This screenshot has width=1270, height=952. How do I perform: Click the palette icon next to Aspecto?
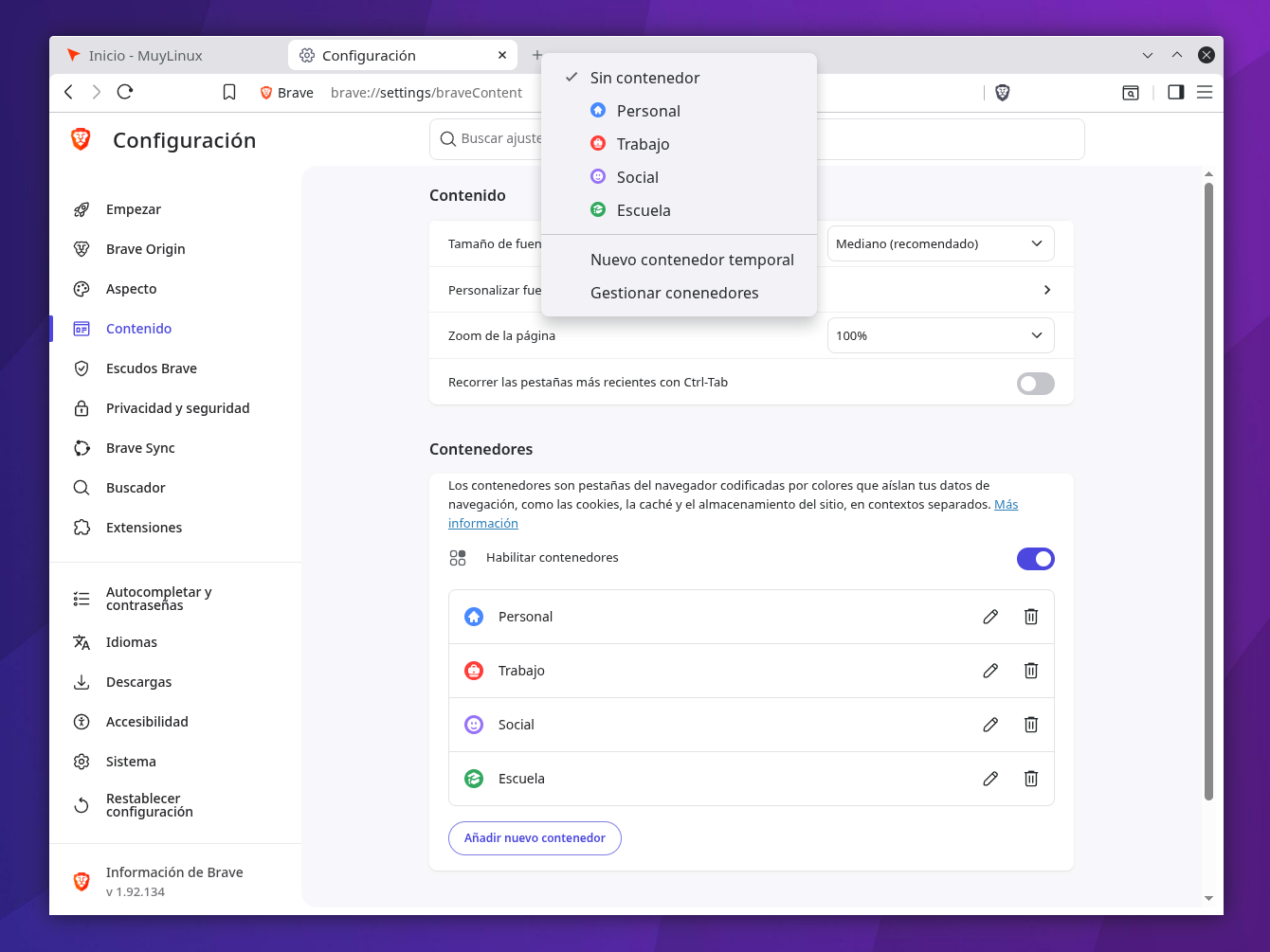(x=82, y=289)
